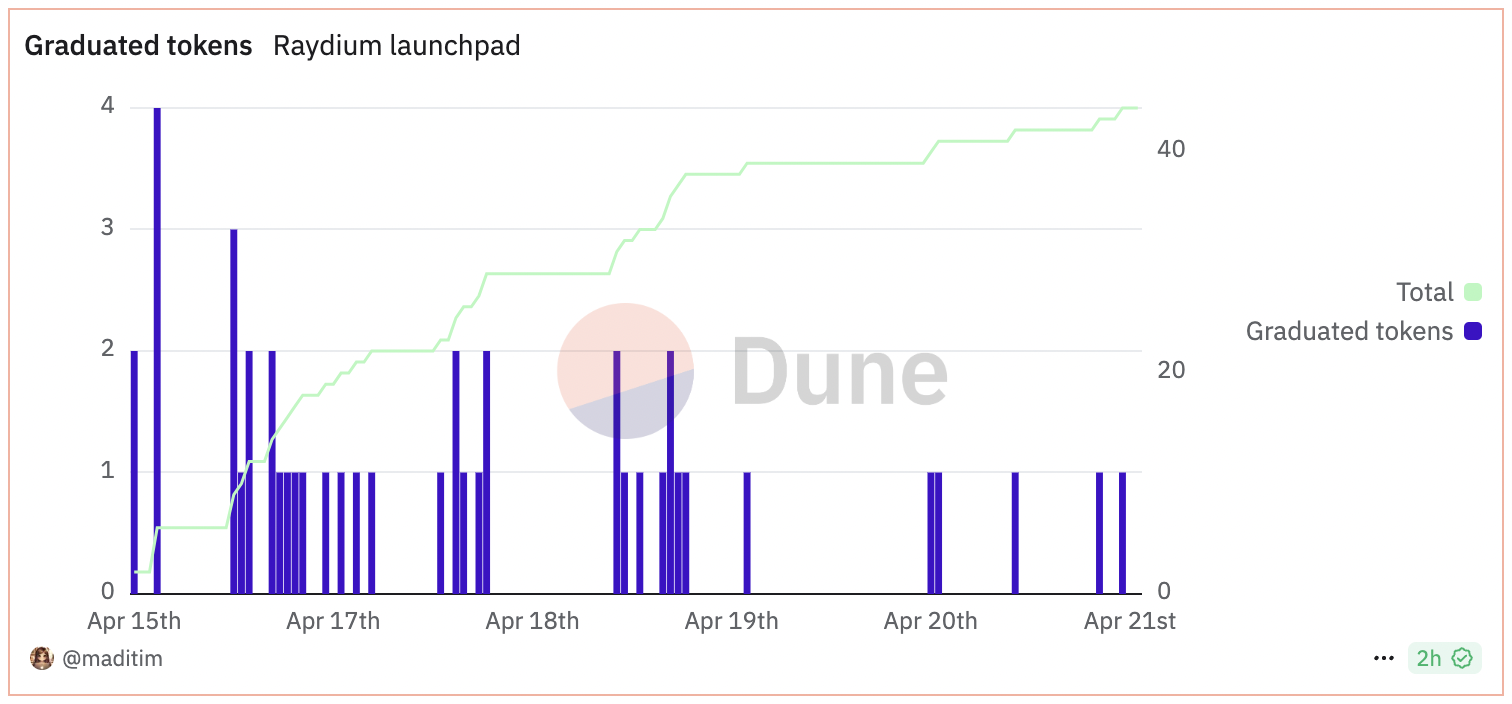The height and width of the screenshot is (704, 1512).
Task: Click the Graduated tokens legend label
Action: (1349, 331)
